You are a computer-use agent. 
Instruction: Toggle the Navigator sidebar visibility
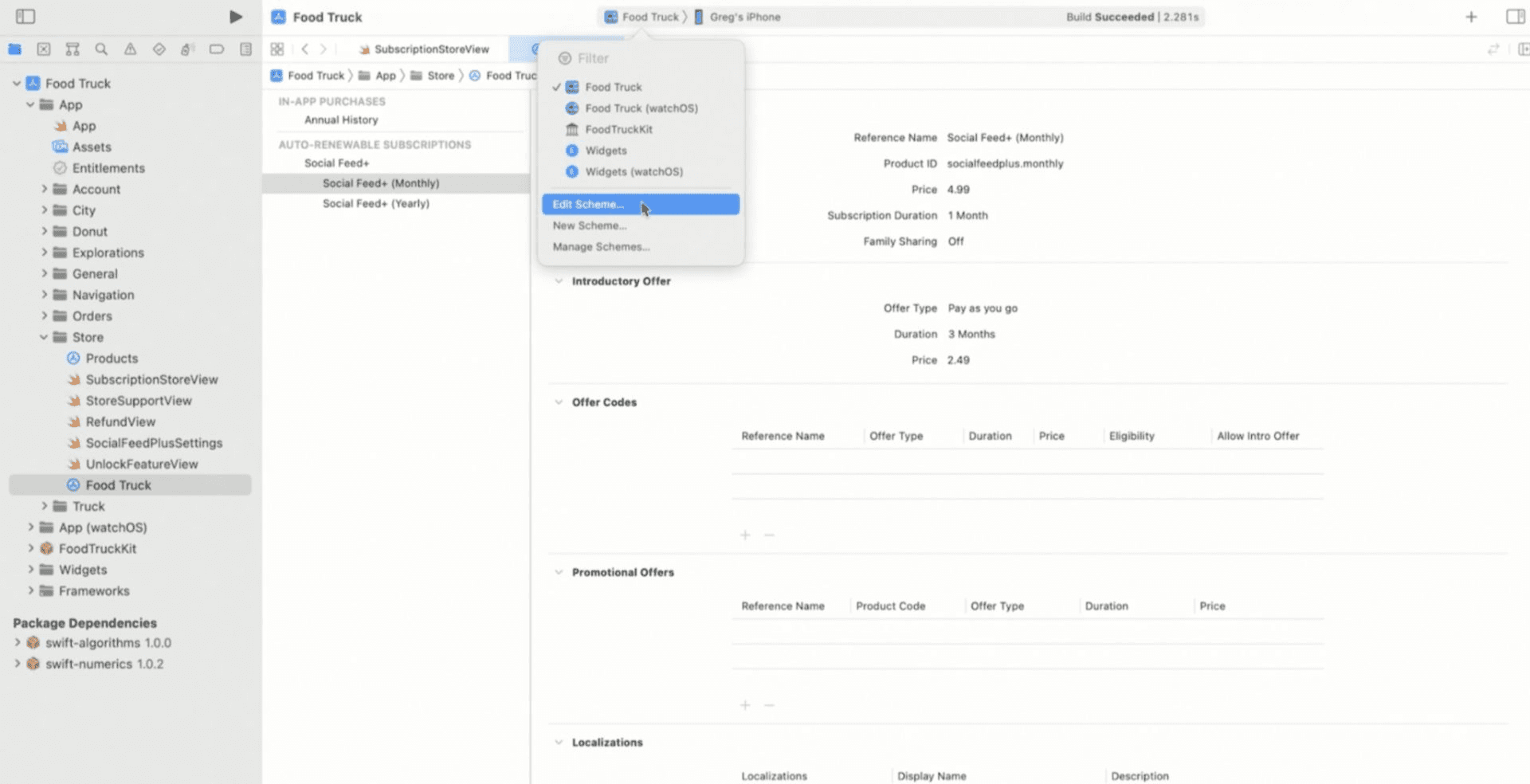25,16
